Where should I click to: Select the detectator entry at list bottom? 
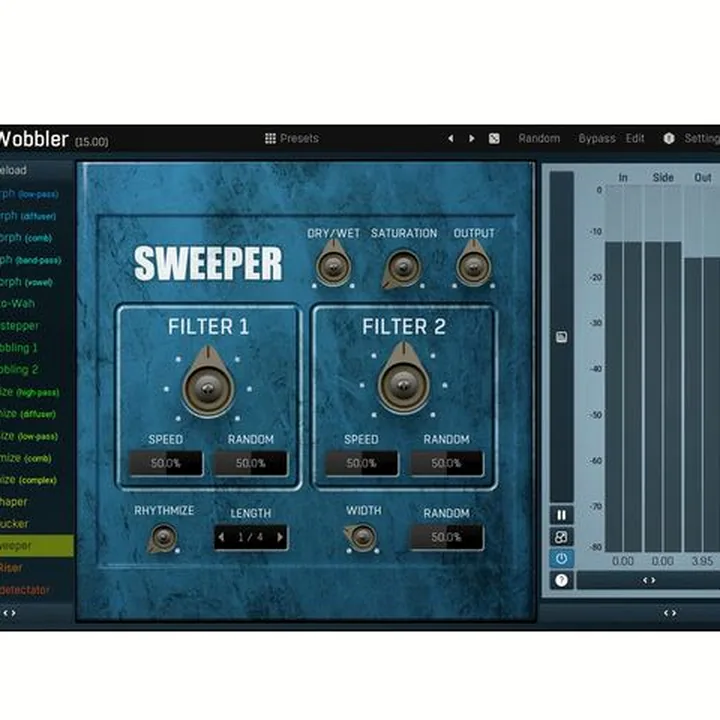[x=37, y=590]
